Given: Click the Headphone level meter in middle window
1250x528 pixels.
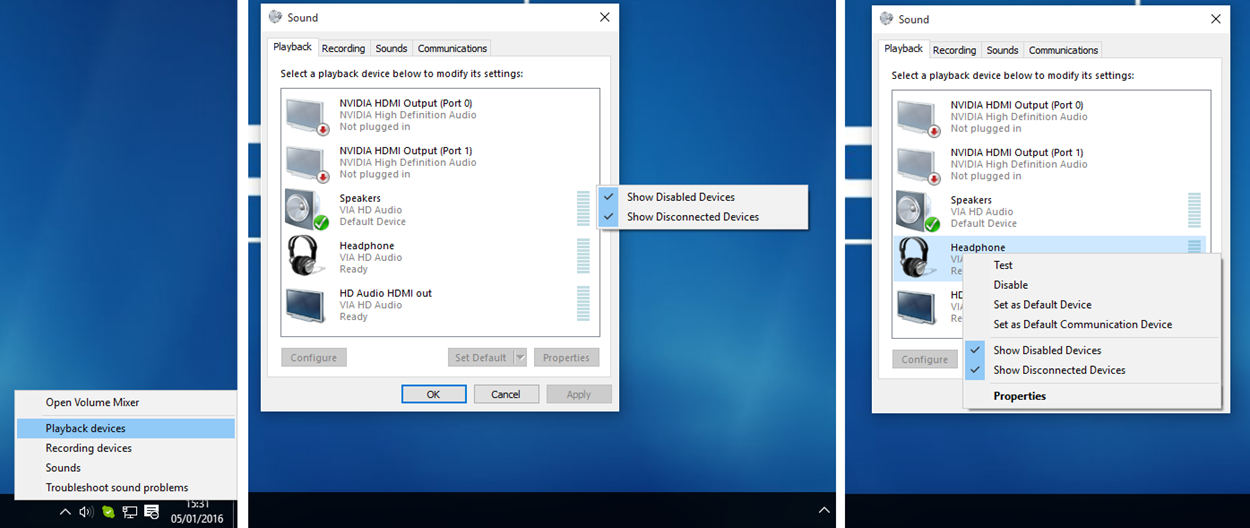Looking at the screenshot, I should [x=583, y=256].
